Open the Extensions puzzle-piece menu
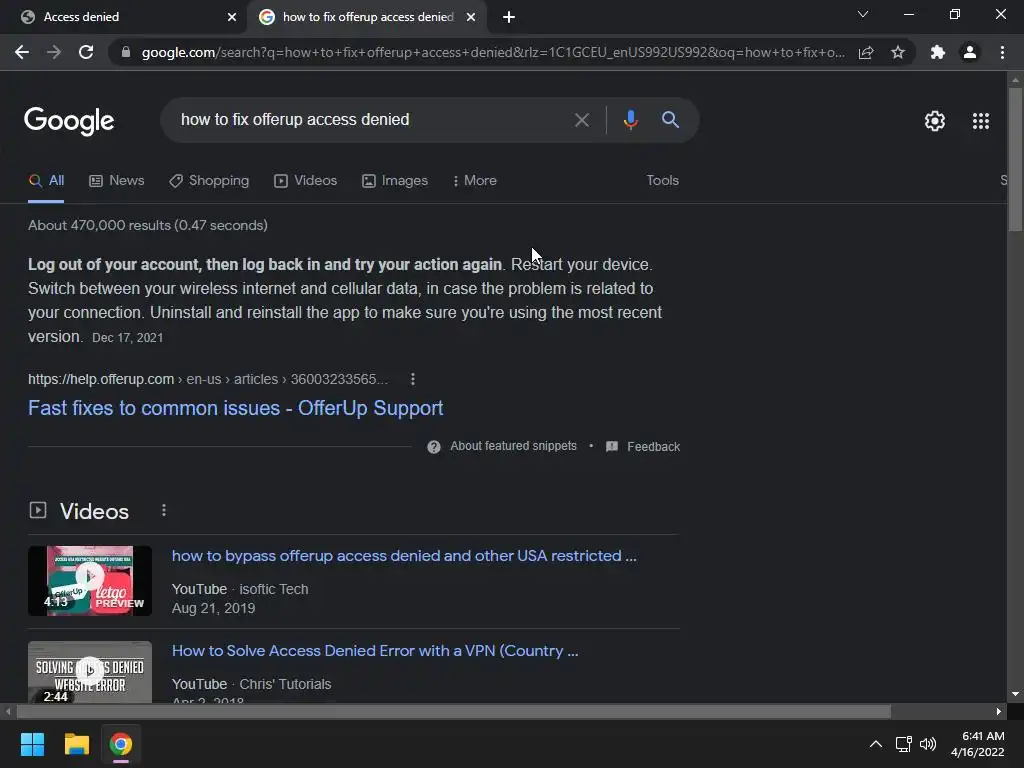Image resolution: width=1024 pixels, height=768 pixels. click(x=938, y=52)
